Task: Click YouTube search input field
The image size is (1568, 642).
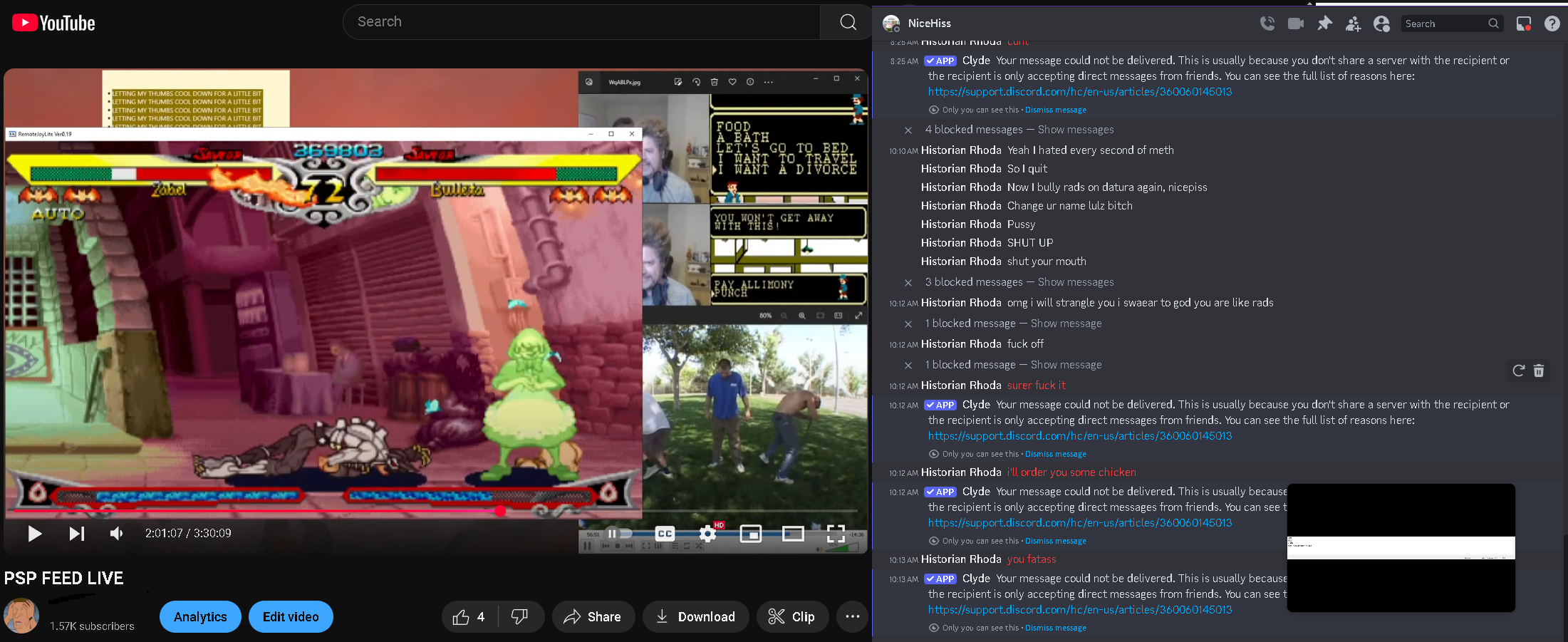Action: pyautogui.click(x=581, y=22)
